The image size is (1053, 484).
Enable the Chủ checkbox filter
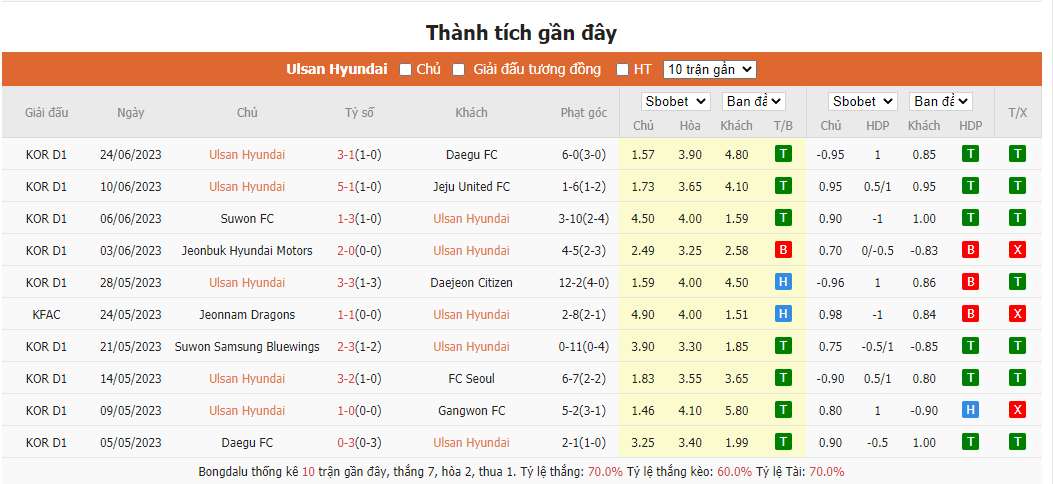pos(406,70)
